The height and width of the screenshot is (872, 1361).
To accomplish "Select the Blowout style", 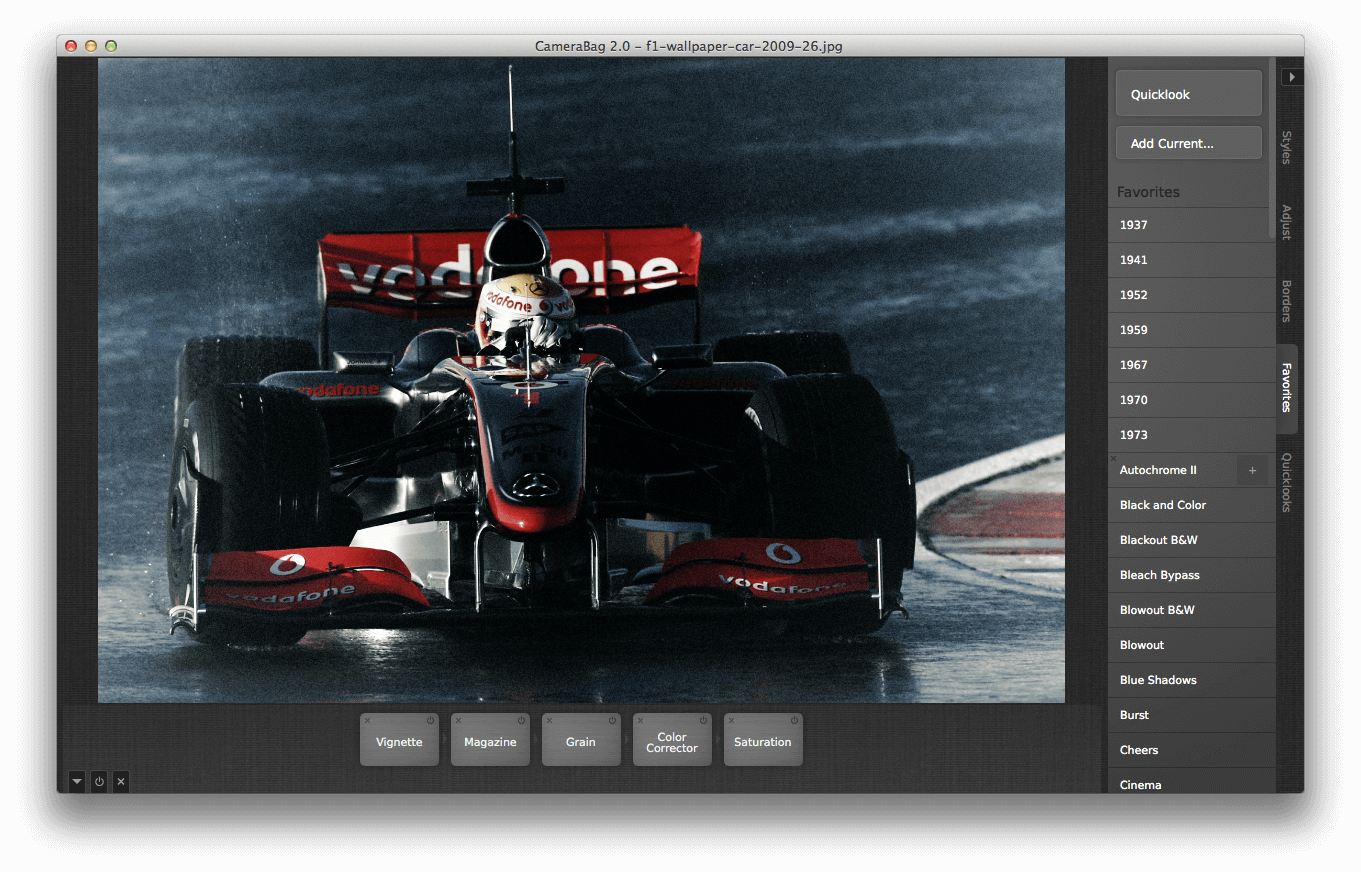I will (1191, 645).
